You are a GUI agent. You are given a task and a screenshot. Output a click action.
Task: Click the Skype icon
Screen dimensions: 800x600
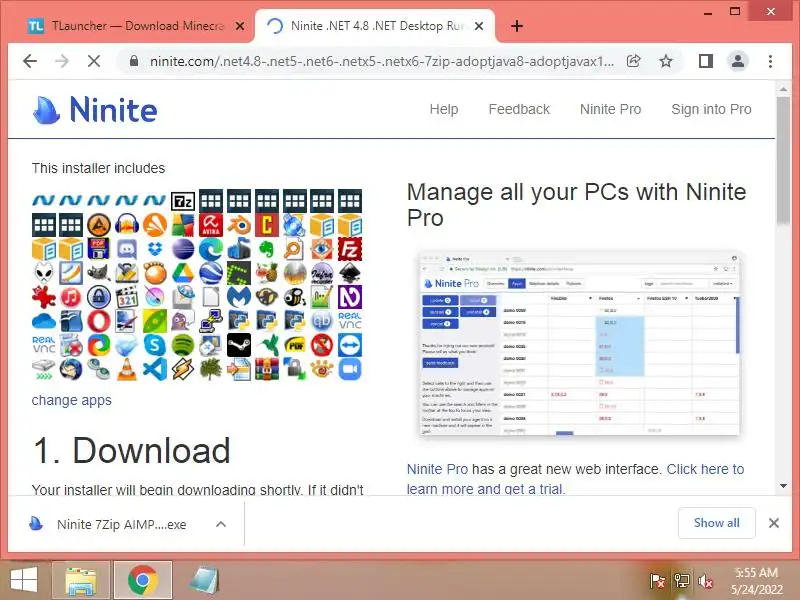pyautogui.click(x=155, y=345)
